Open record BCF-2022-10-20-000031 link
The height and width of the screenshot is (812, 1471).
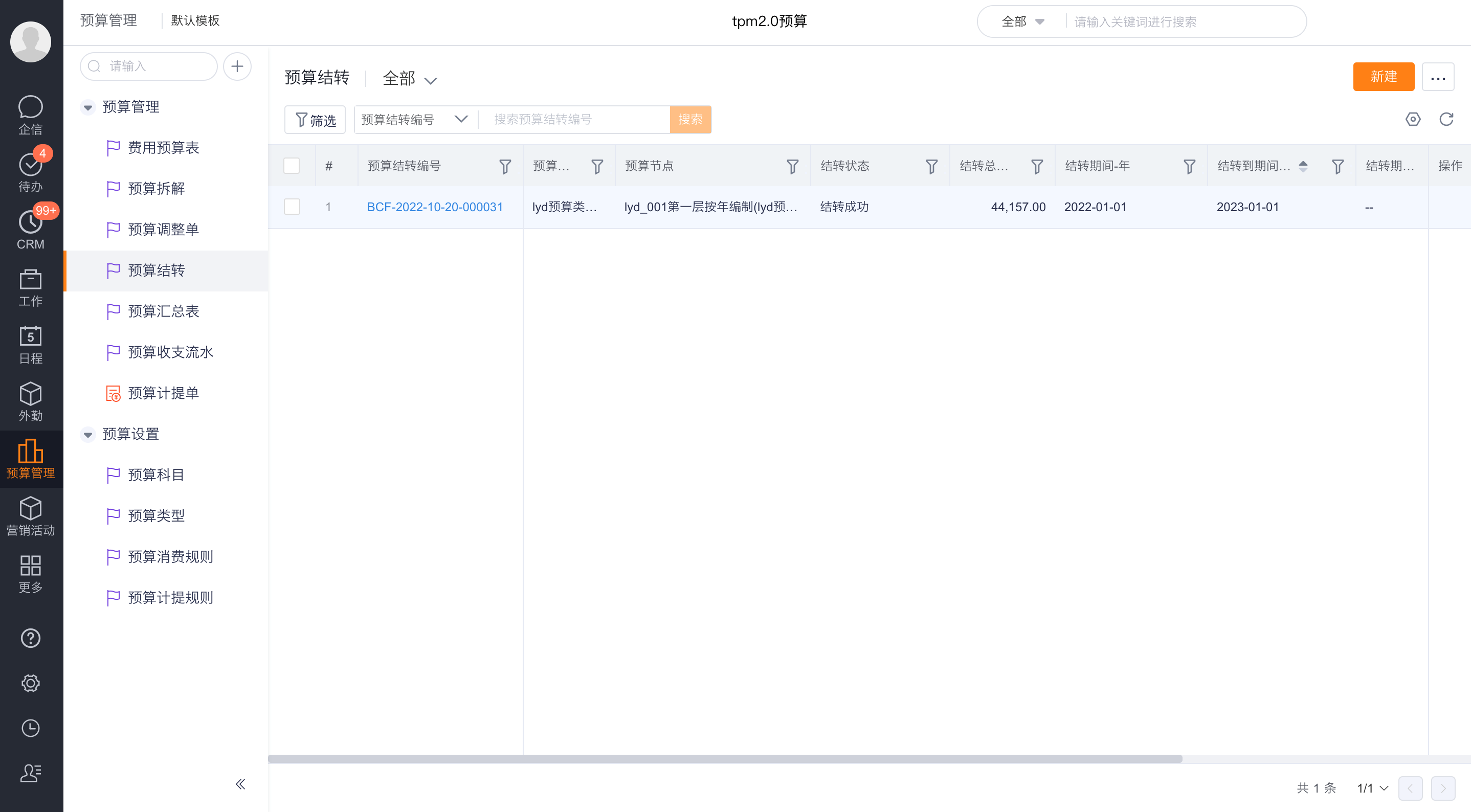click(435, 207)
